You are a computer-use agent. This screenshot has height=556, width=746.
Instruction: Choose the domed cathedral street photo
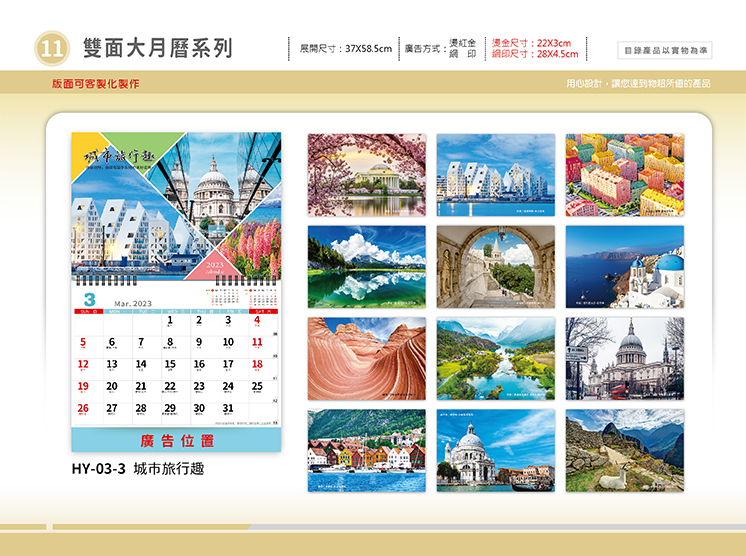point(624,359)
